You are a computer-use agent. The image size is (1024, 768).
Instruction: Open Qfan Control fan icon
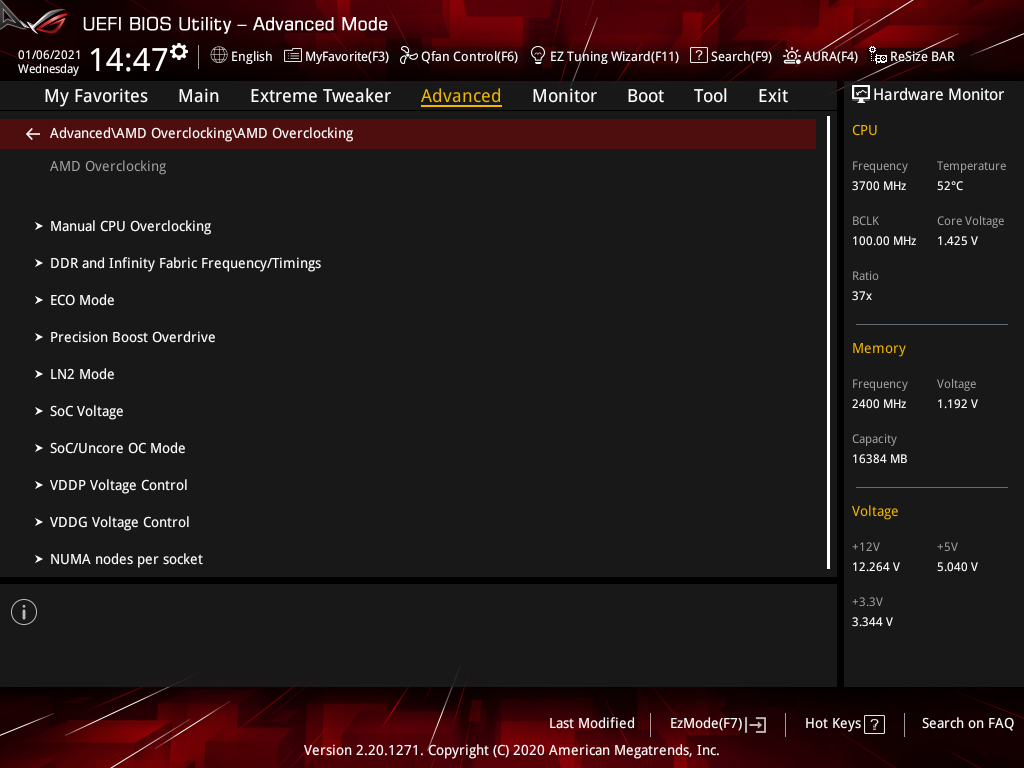[x=408, y=56]
